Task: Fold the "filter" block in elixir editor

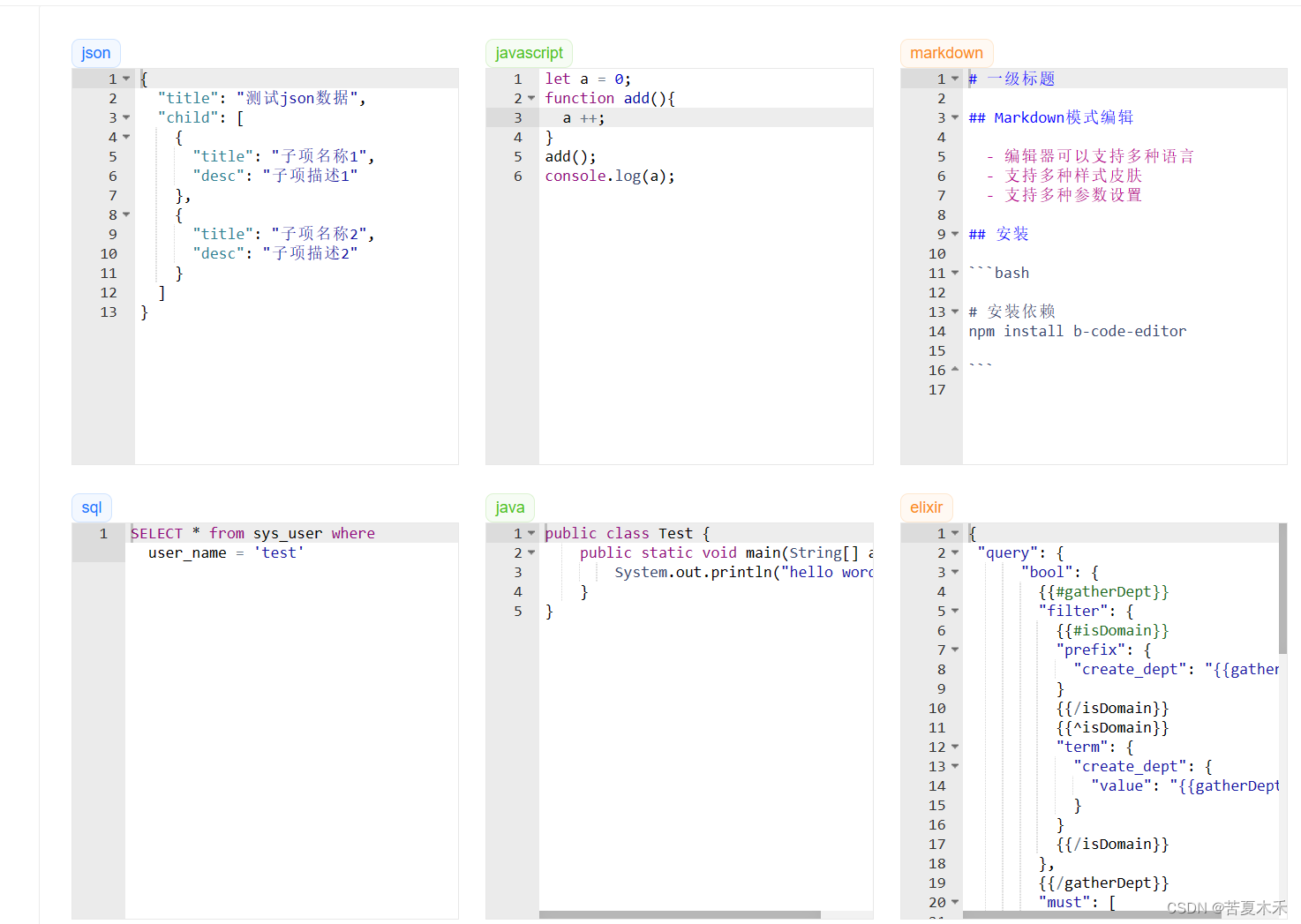Action: click(x=955, y=611)
